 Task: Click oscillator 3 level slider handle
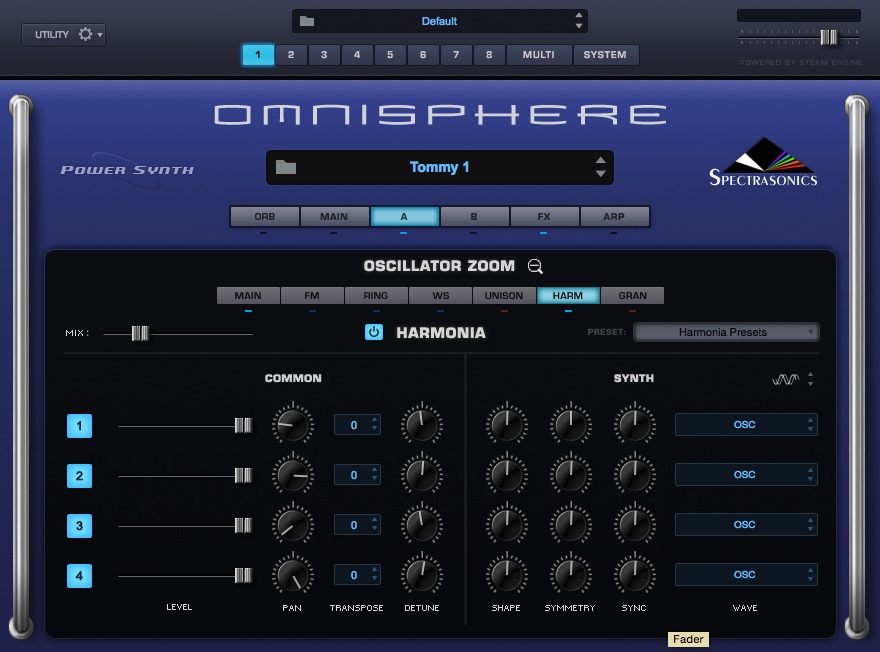243,526
